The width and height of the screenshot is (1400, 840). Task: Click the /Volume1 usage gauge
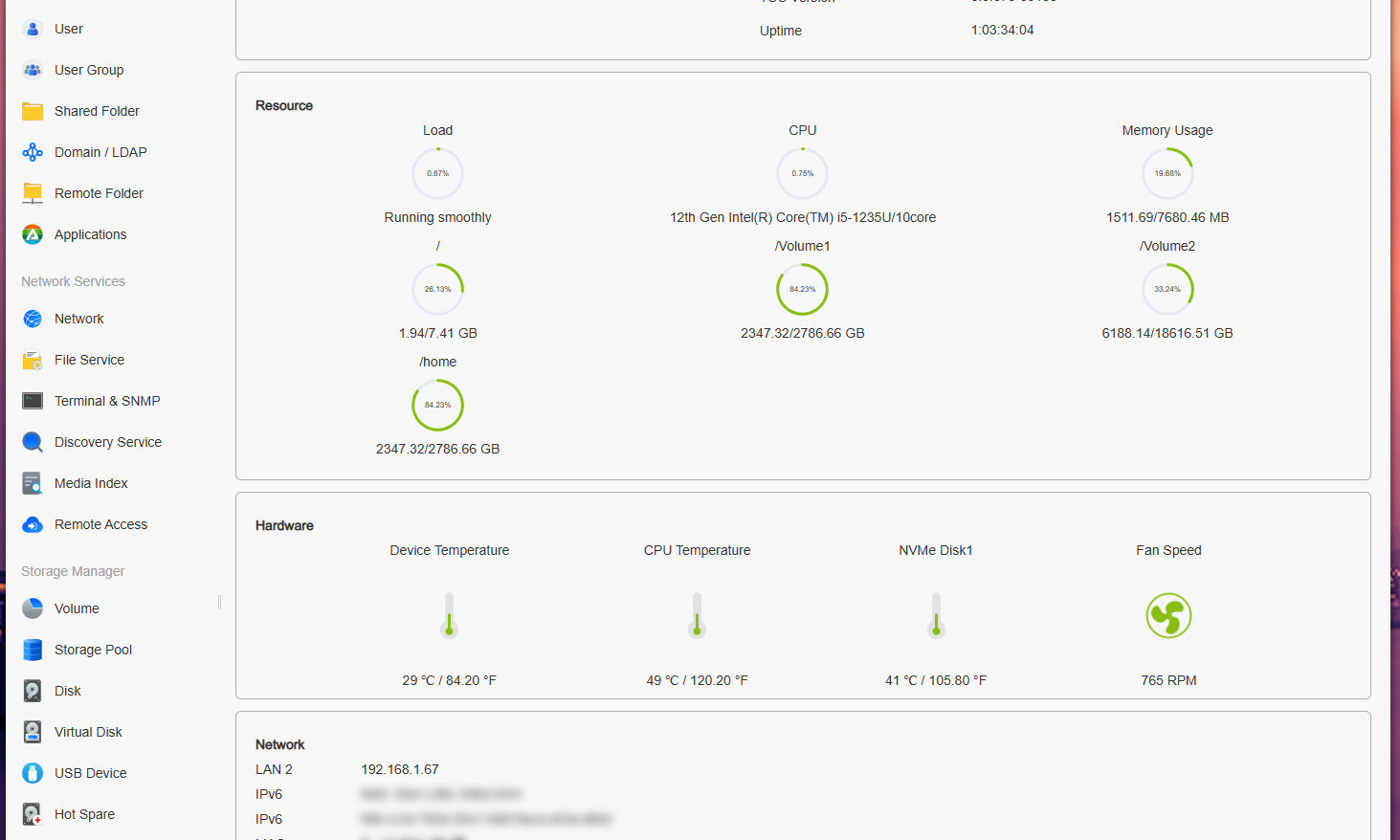802,289
